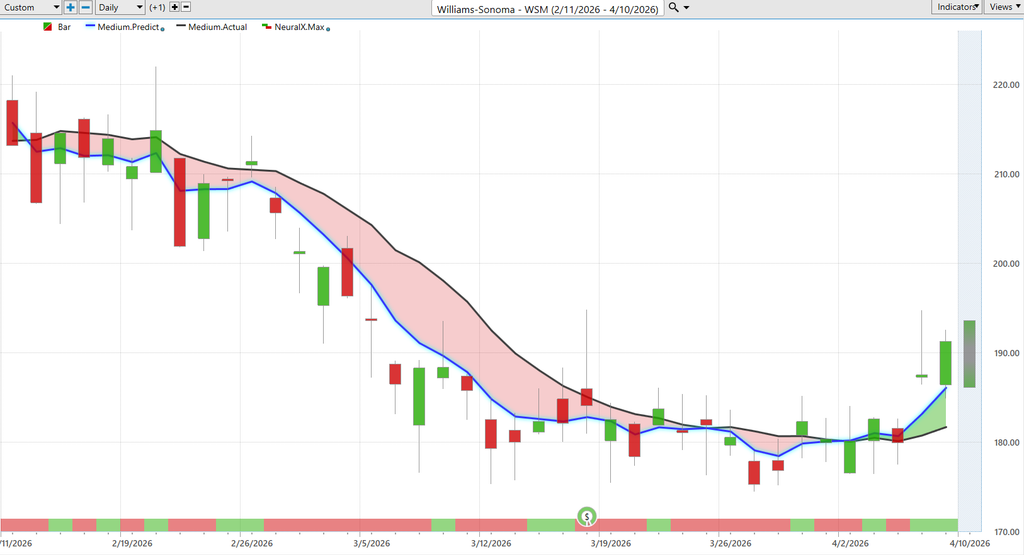Screen dimensions: 1024x555
Task: Click the black plus forecast-days button
Action: (174, 7)
